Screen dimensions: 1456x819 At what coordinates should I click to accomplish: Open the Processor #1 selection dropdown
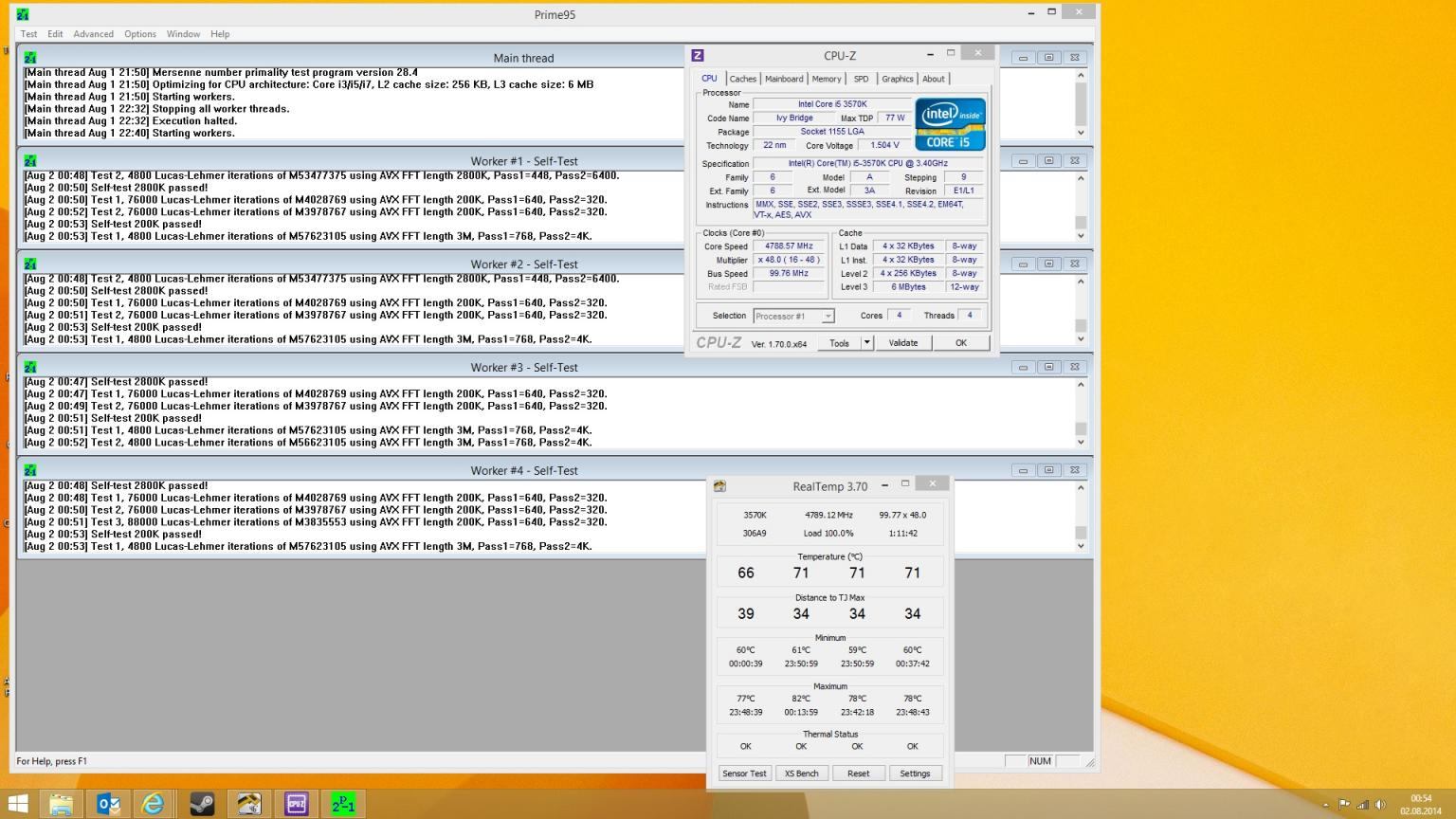[793, 316]
